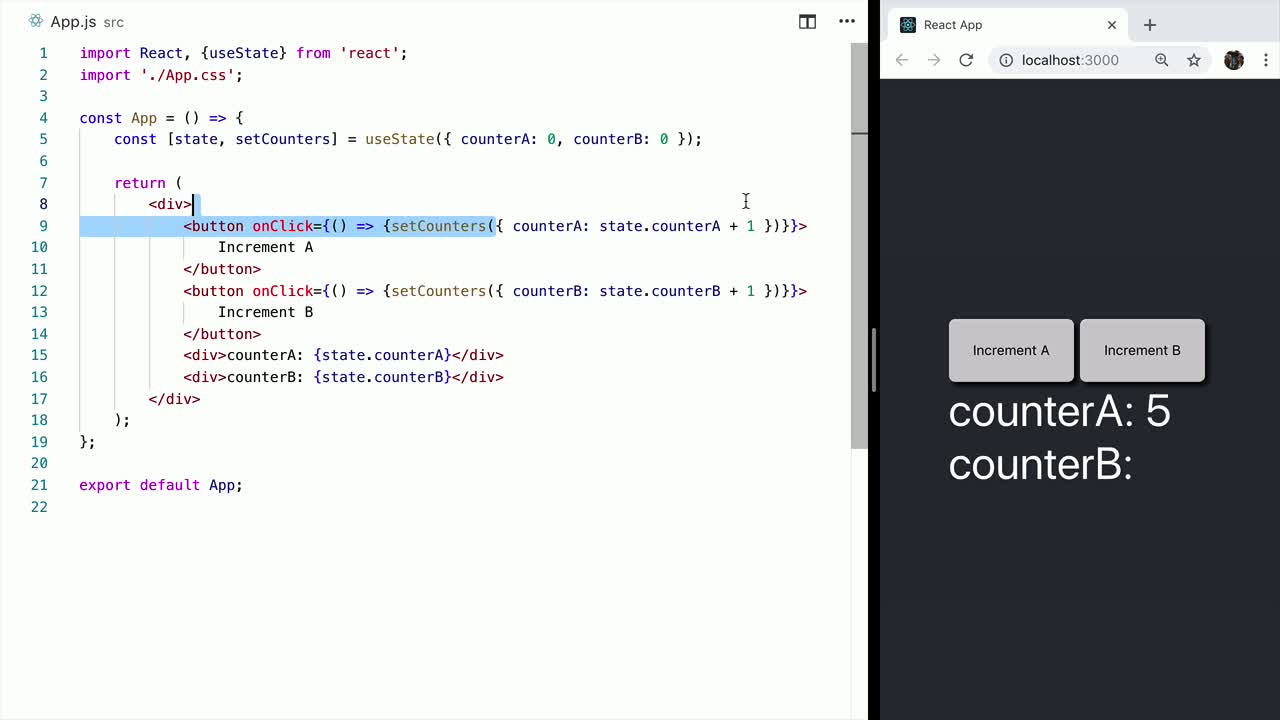Open the Chrome three-dot menu
The image size is (1280, 720).
pos(1266,60)
